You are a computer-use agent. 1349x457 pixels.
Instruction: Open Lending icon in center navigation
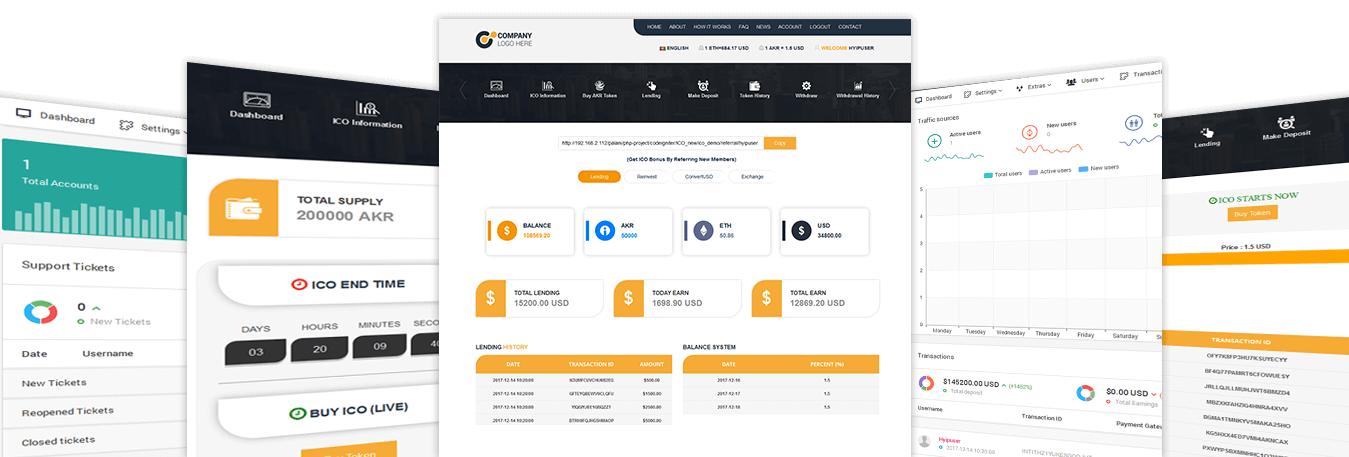[651, 85]
